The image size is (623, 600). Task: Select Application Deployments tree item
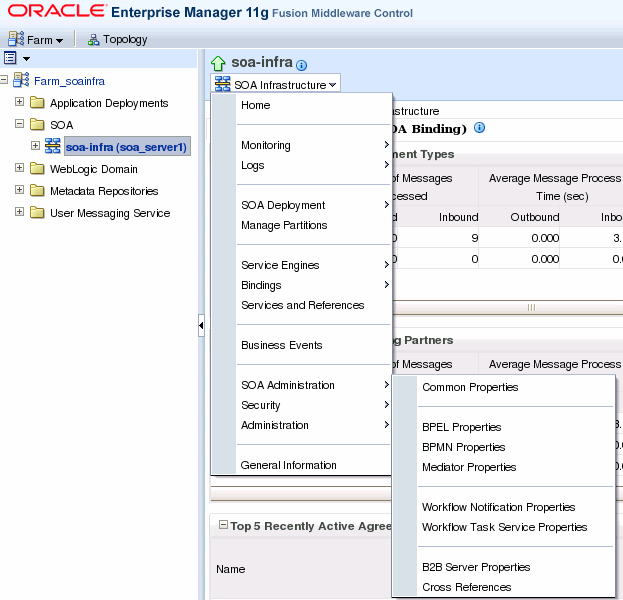tap(109, 103)
